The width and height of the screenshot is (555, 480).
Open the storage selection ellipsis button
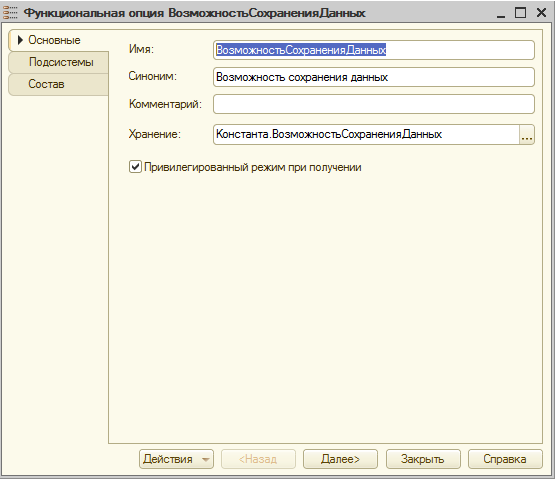(x=527, y=135)
